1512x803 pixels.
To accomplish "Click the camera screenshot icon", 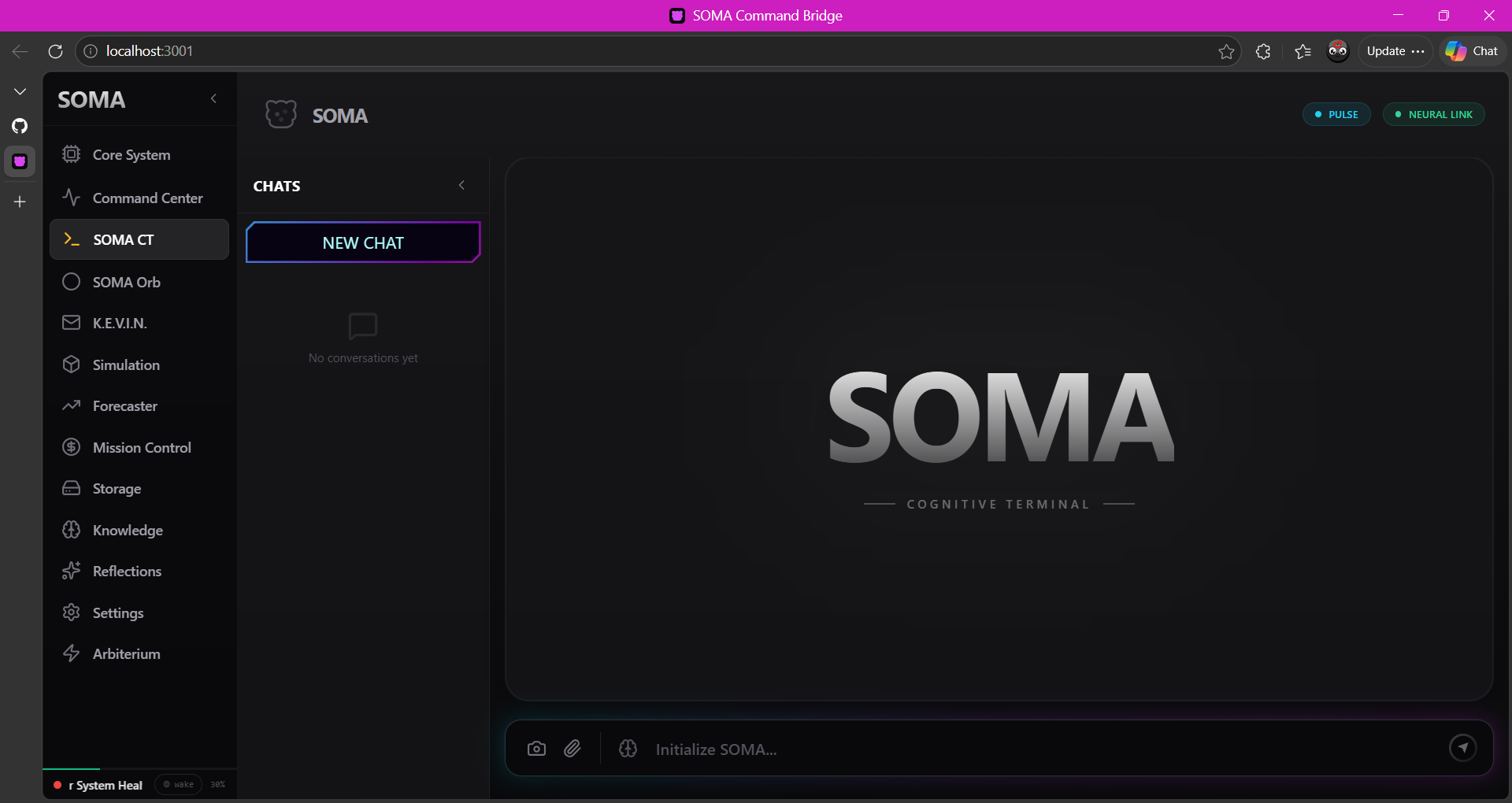I will [x=536, y=749].
